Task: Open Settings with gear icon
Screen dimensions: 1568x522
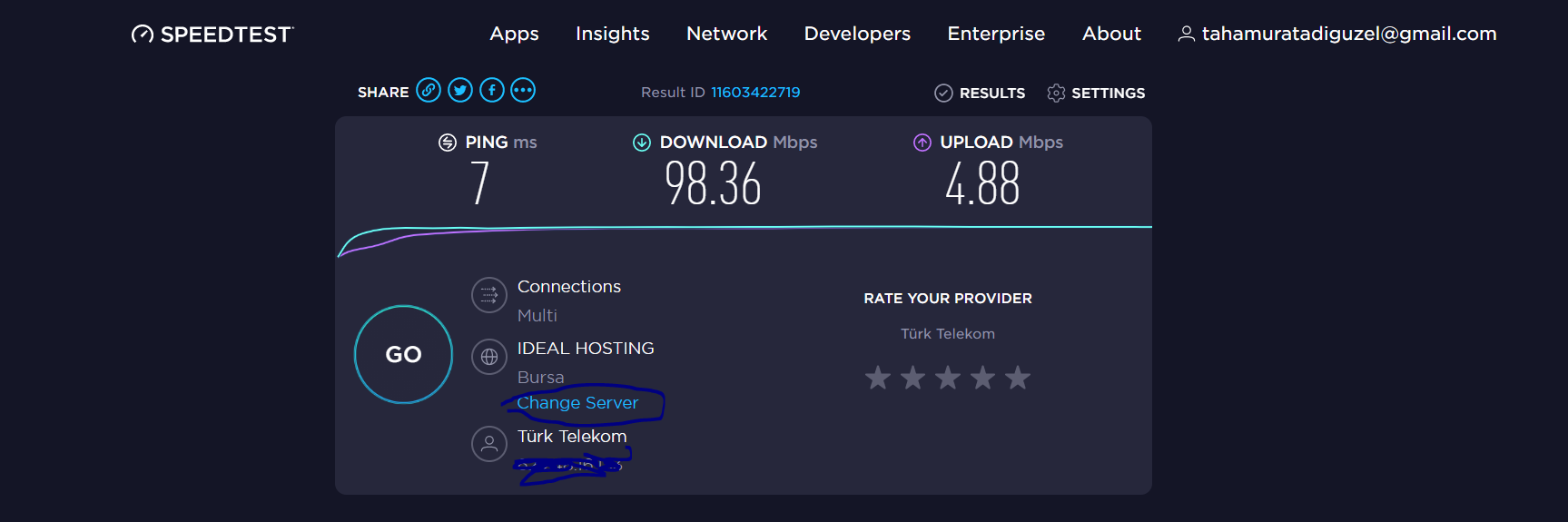Action: 1096,93
